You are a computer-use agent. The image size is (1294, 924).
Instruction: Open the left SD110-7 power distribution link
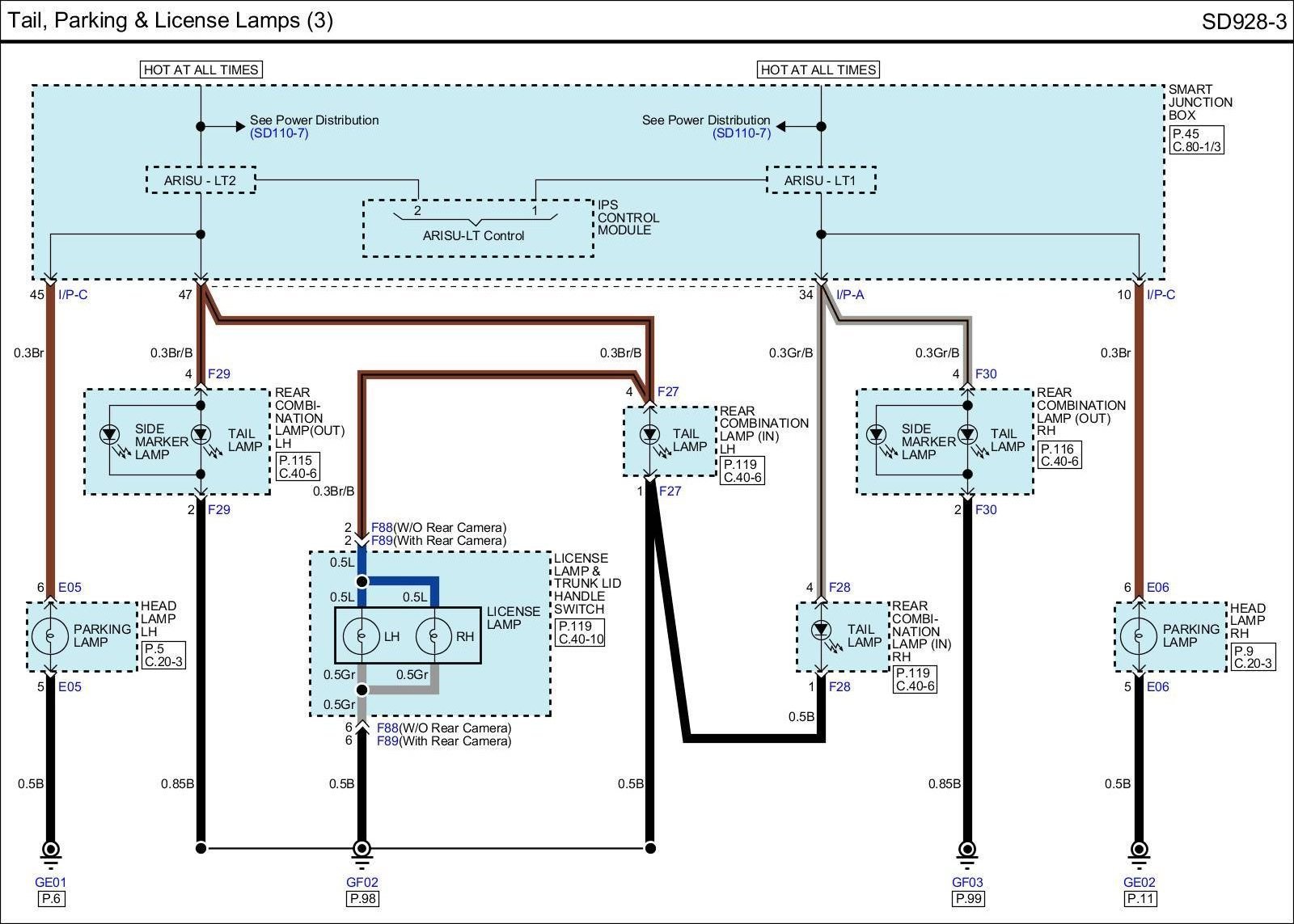click(279, 133)
